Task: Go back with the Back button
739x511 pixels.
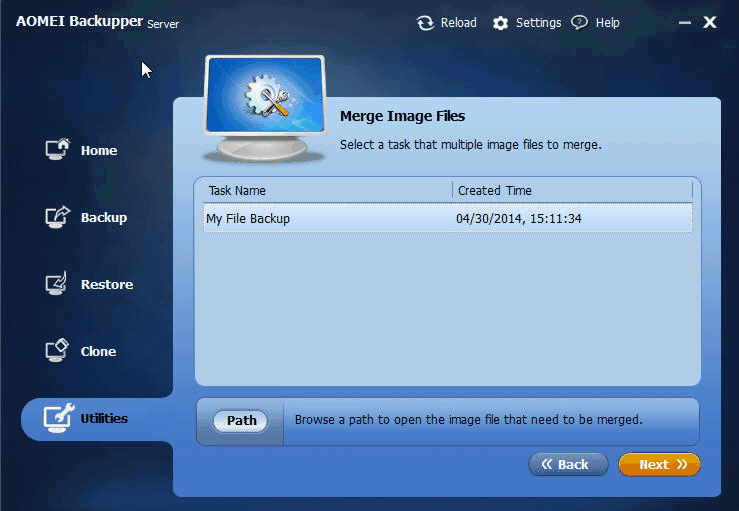Action: [x=568, y=464]
